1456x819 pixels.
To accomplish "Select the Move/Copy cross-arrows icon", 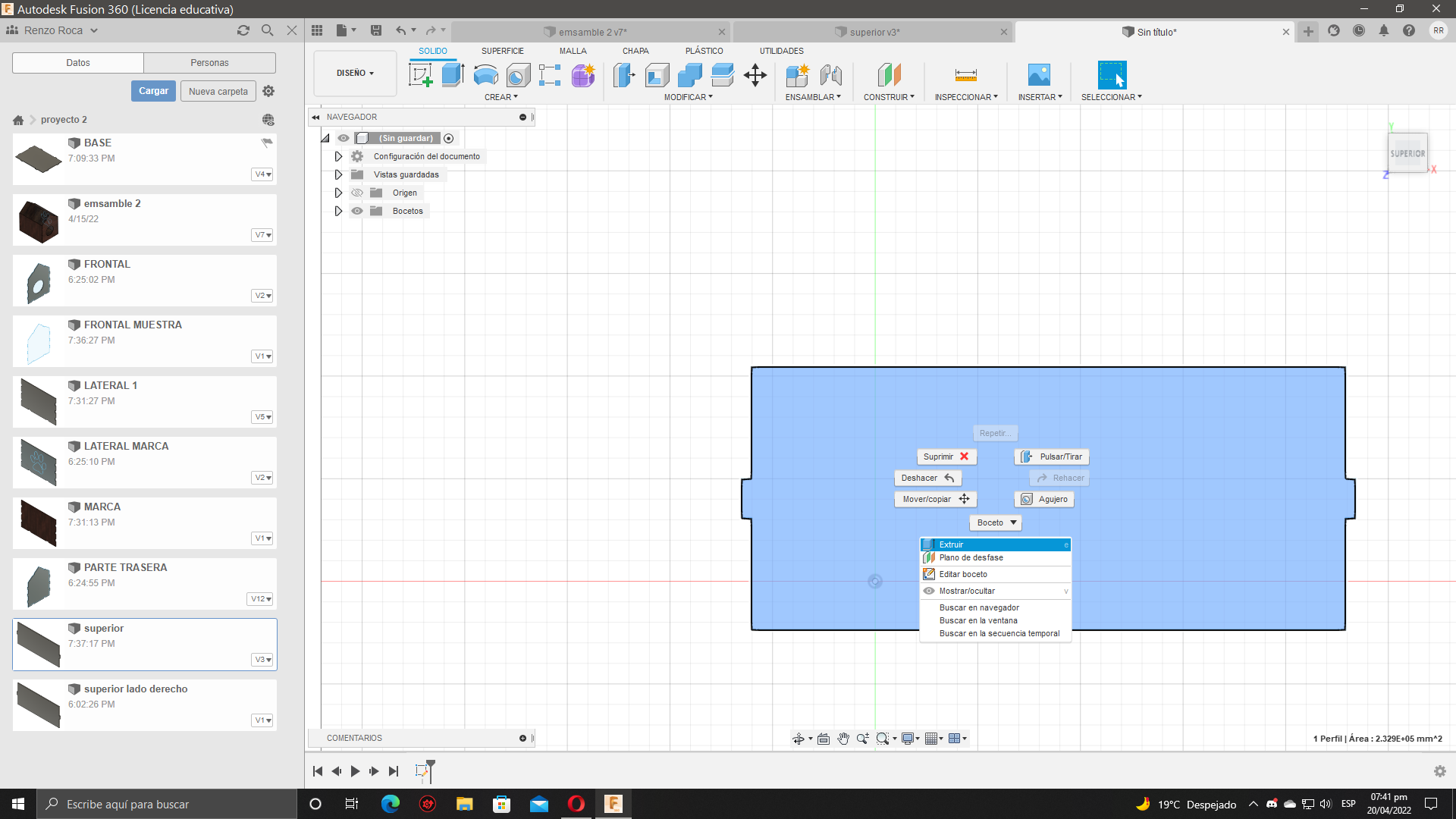I will click(755, 75).
